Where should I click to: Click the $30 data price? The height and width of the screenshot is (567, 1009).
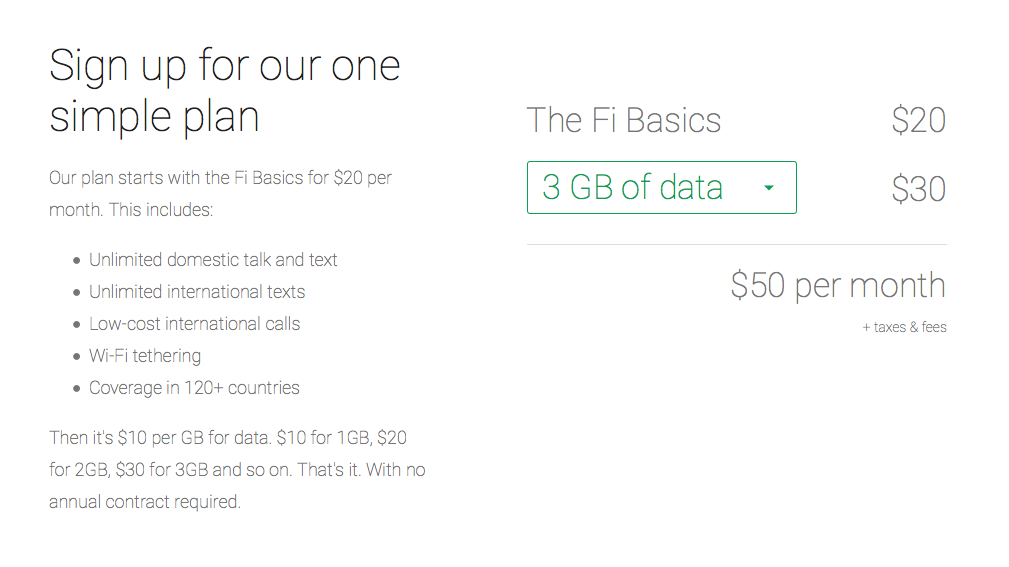pyautogui.click(x=918, y=189)
